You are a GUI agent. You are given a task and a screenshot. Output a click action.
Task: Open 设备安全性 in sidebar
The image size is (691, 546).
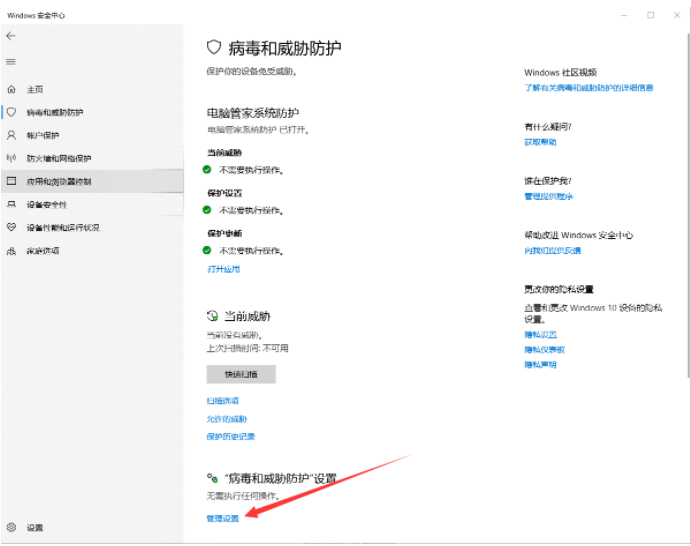coord(93,204)
